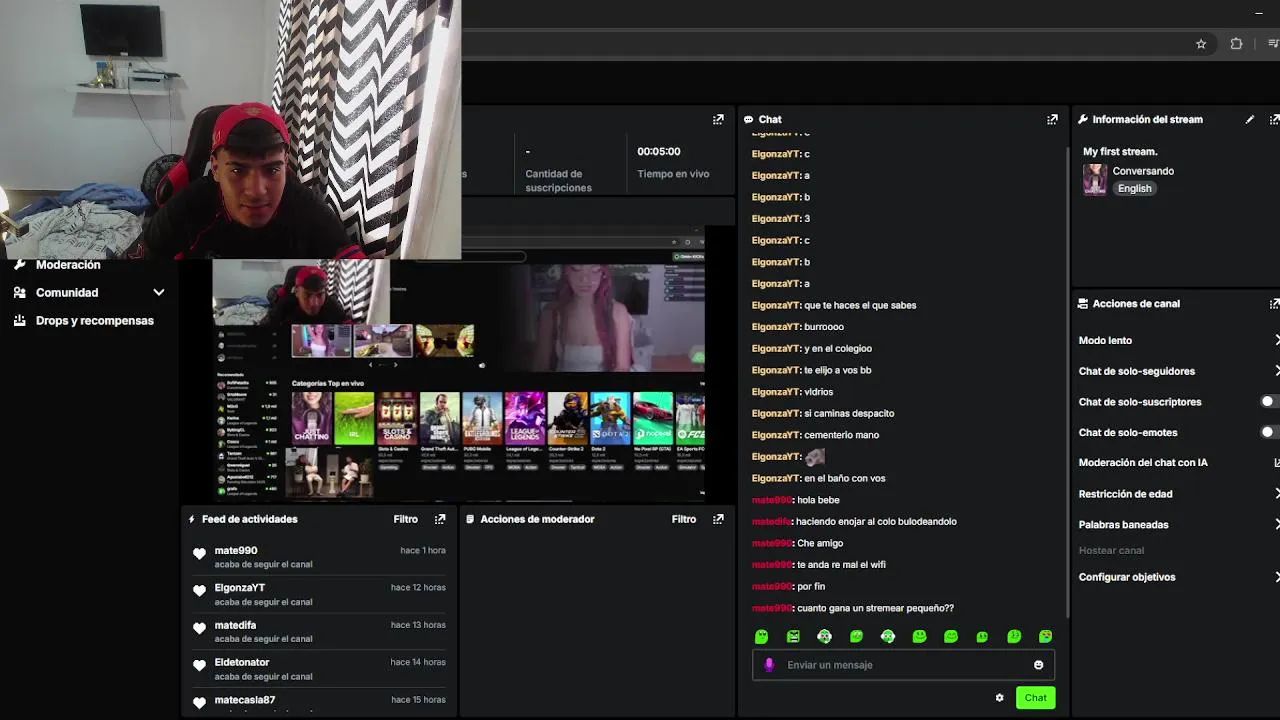Go to Moderación in sidebar

pos(68,265)
